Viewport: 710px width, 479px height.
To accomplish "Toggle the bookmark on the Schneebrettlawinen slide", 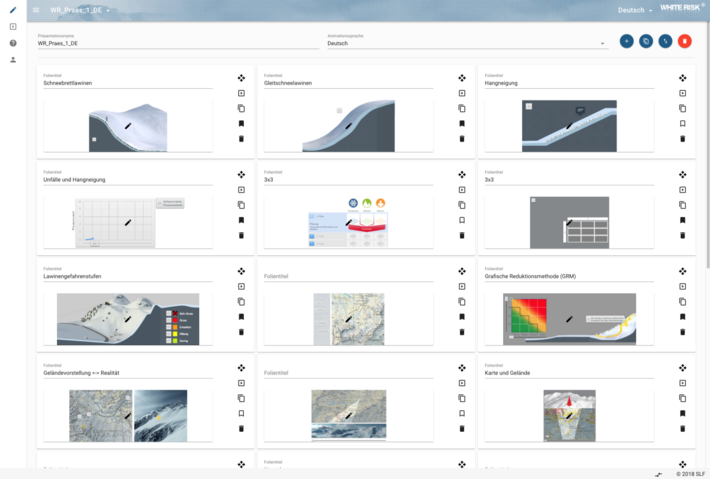I will (241, 124).
